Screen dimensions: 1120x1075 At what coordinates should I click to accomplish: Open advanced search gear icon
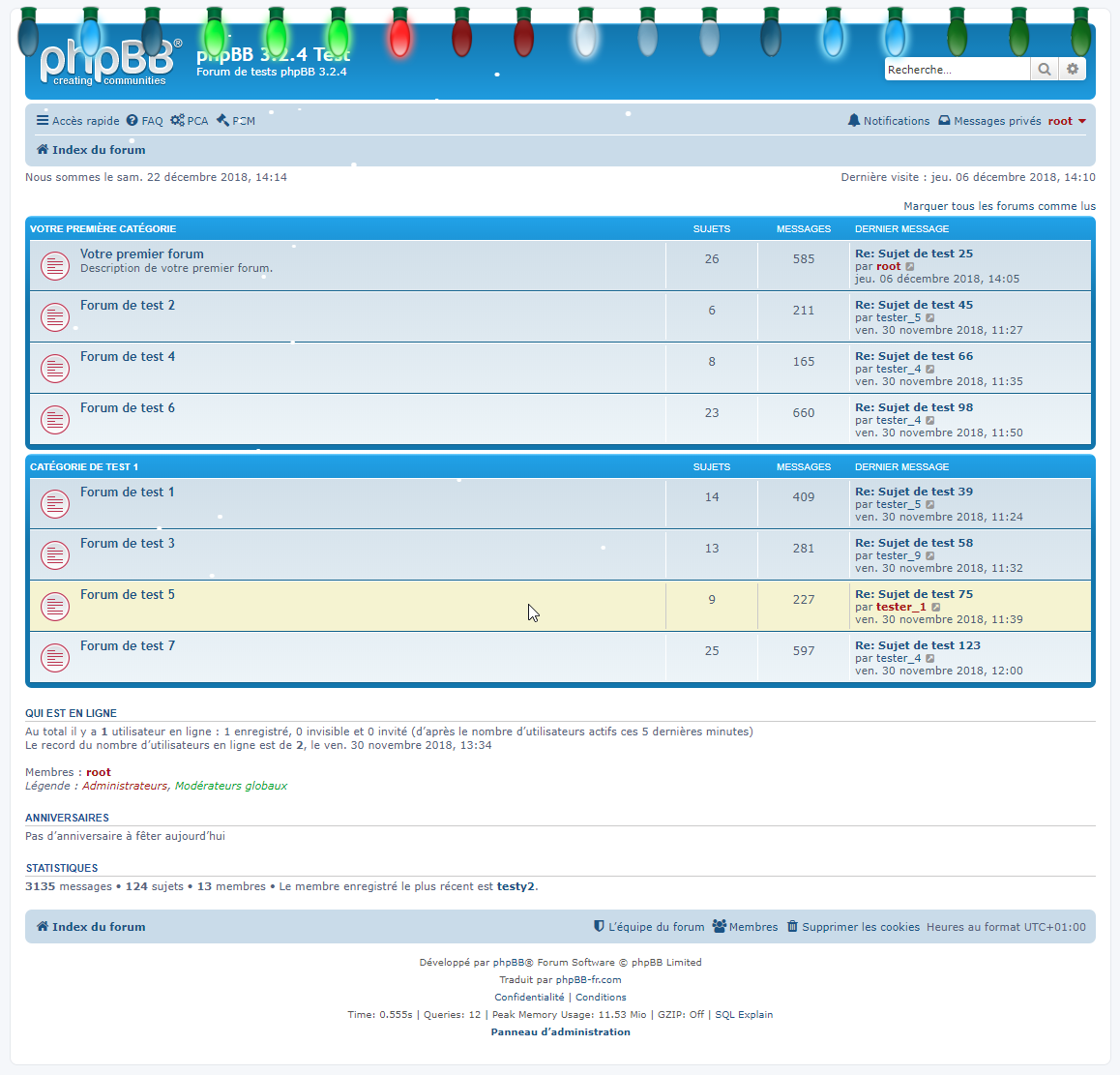click(1072, 70)
